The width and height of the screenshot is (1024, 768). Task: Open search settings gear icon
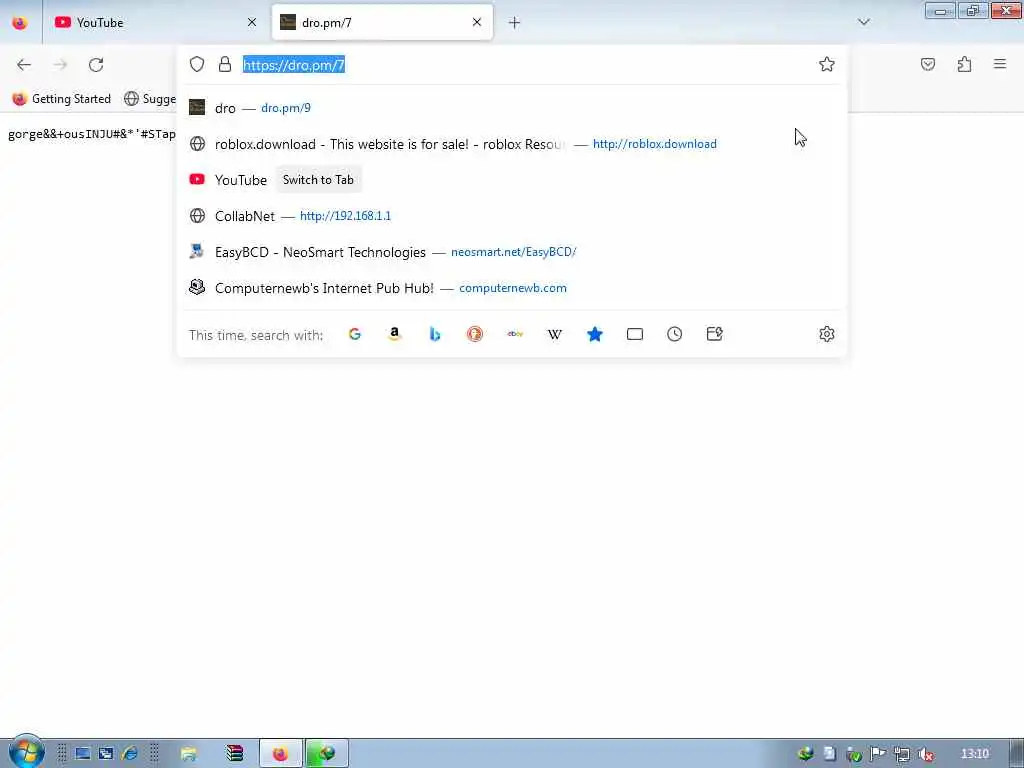point(827,334)
